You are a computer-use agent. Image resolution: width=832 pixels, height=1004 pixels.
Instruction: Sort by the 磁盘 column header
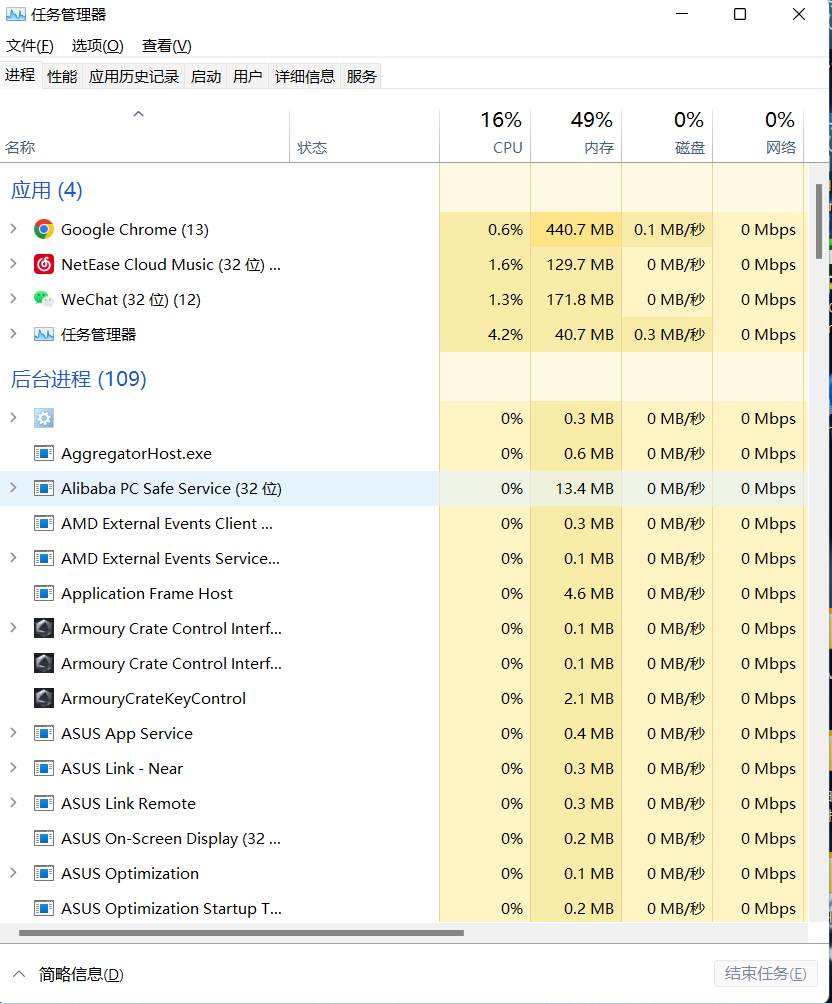coord(667,135)
